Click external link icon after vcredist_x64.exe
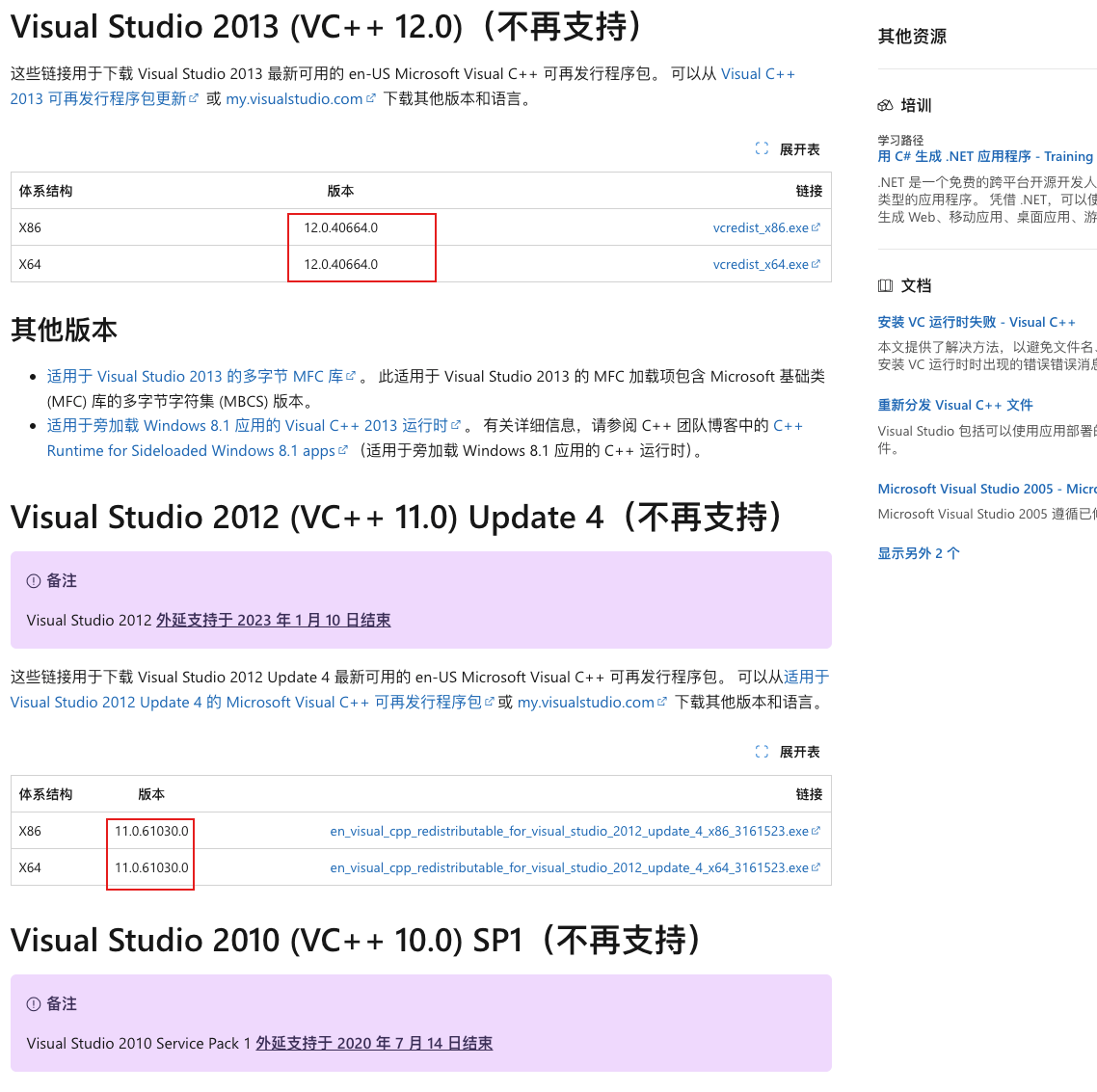Image resolution: width=1097 pixels, height=1092 pixels. point(816,264)
